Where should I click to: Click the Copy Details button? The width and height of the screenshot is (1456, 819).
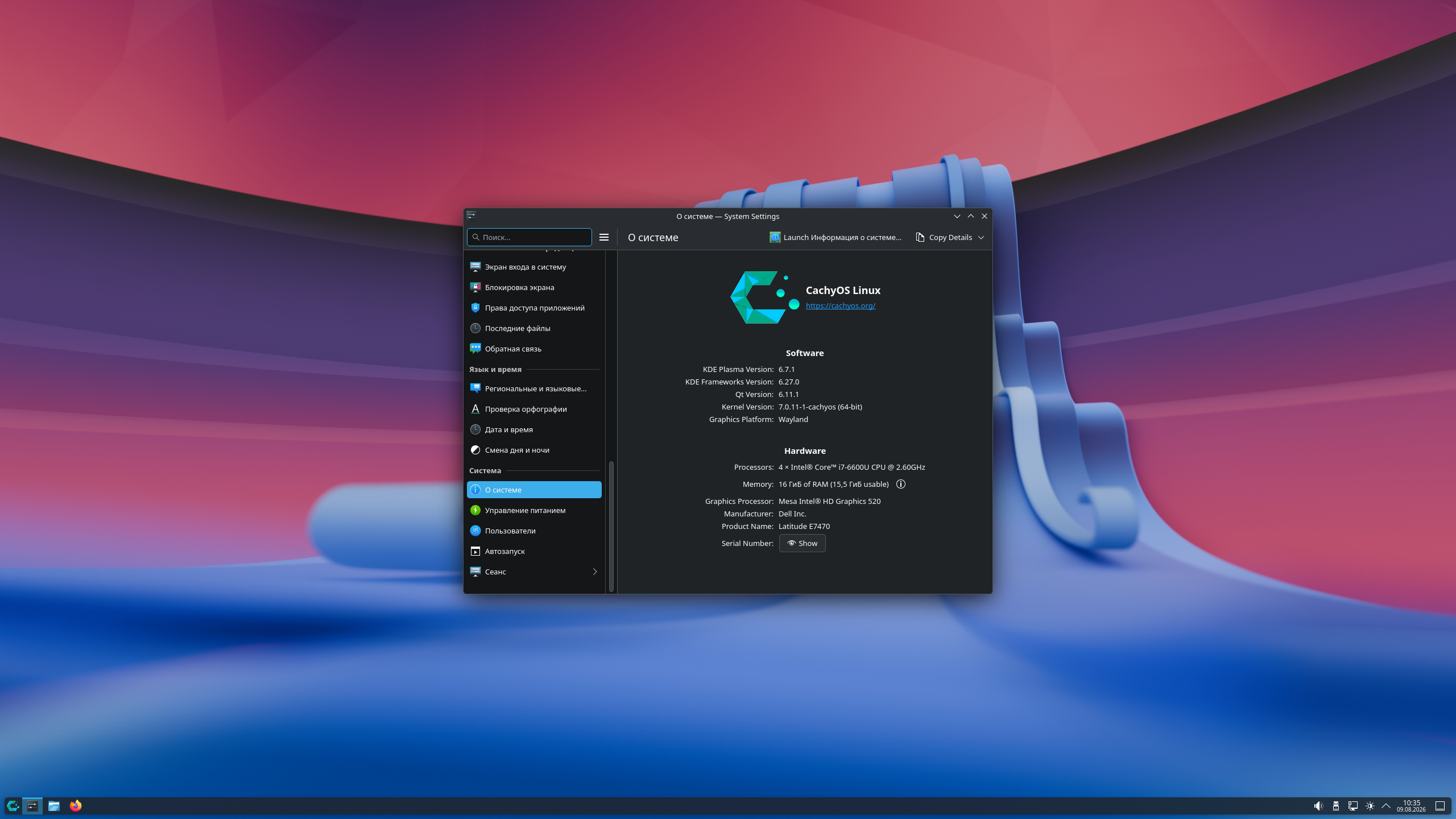[x=944, y=237]
